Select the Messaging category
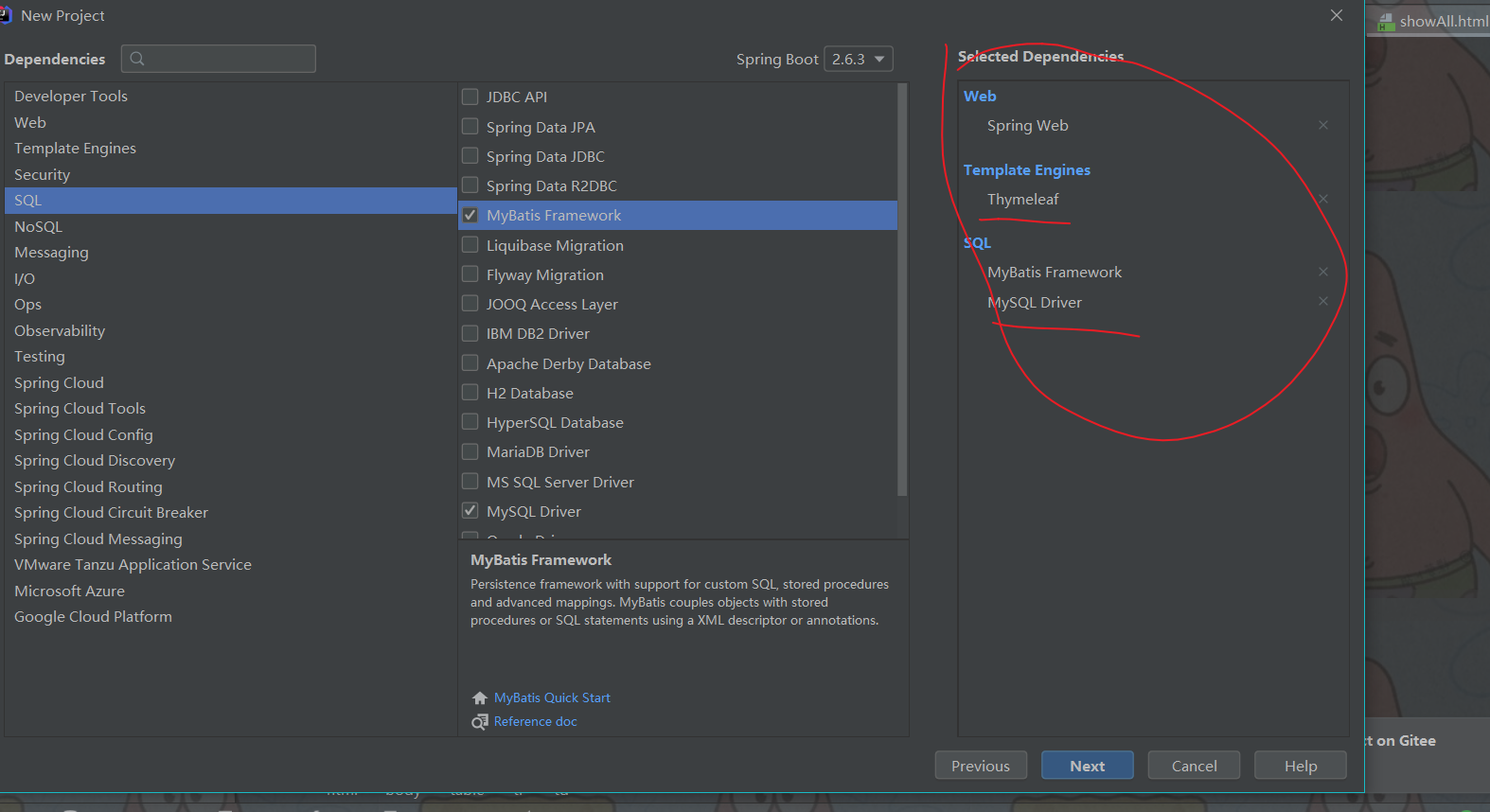 pos(231,253)
